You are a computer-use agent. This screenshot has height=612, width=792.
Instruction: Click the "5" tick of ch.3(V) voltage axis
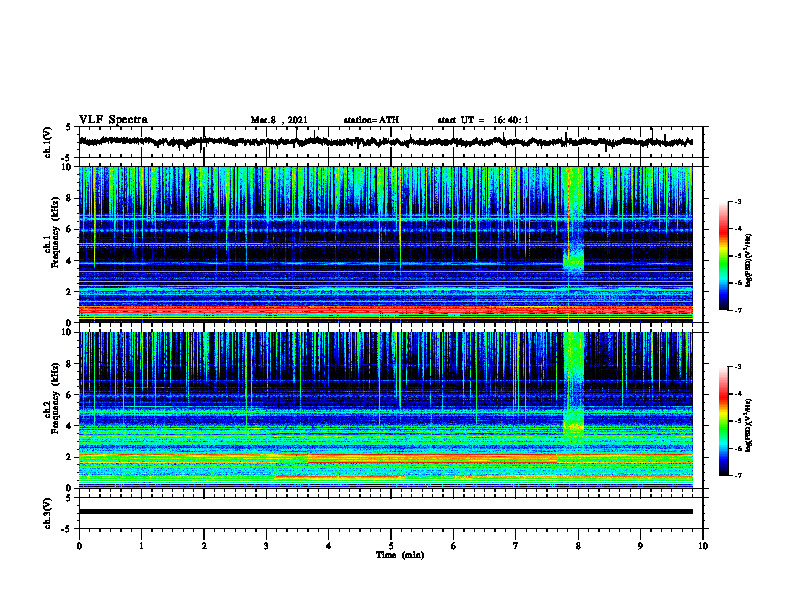[68, 498]
